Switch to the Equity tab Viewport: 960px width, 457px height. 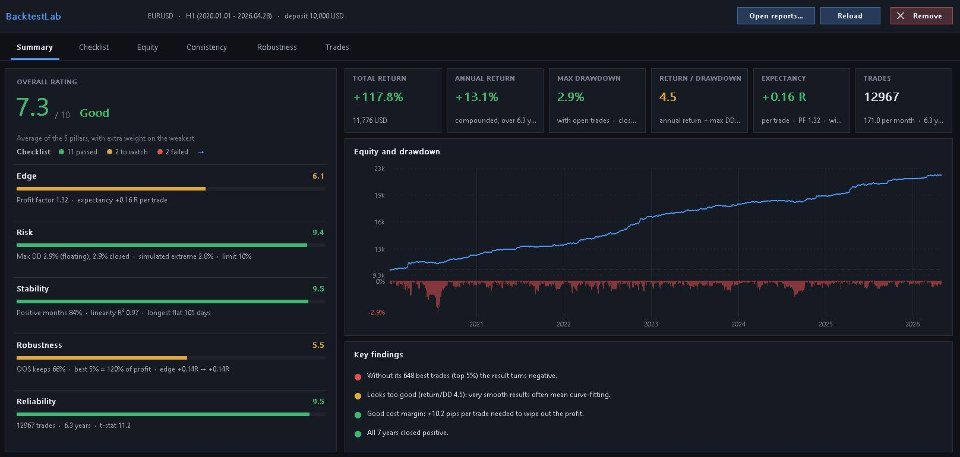148,47
